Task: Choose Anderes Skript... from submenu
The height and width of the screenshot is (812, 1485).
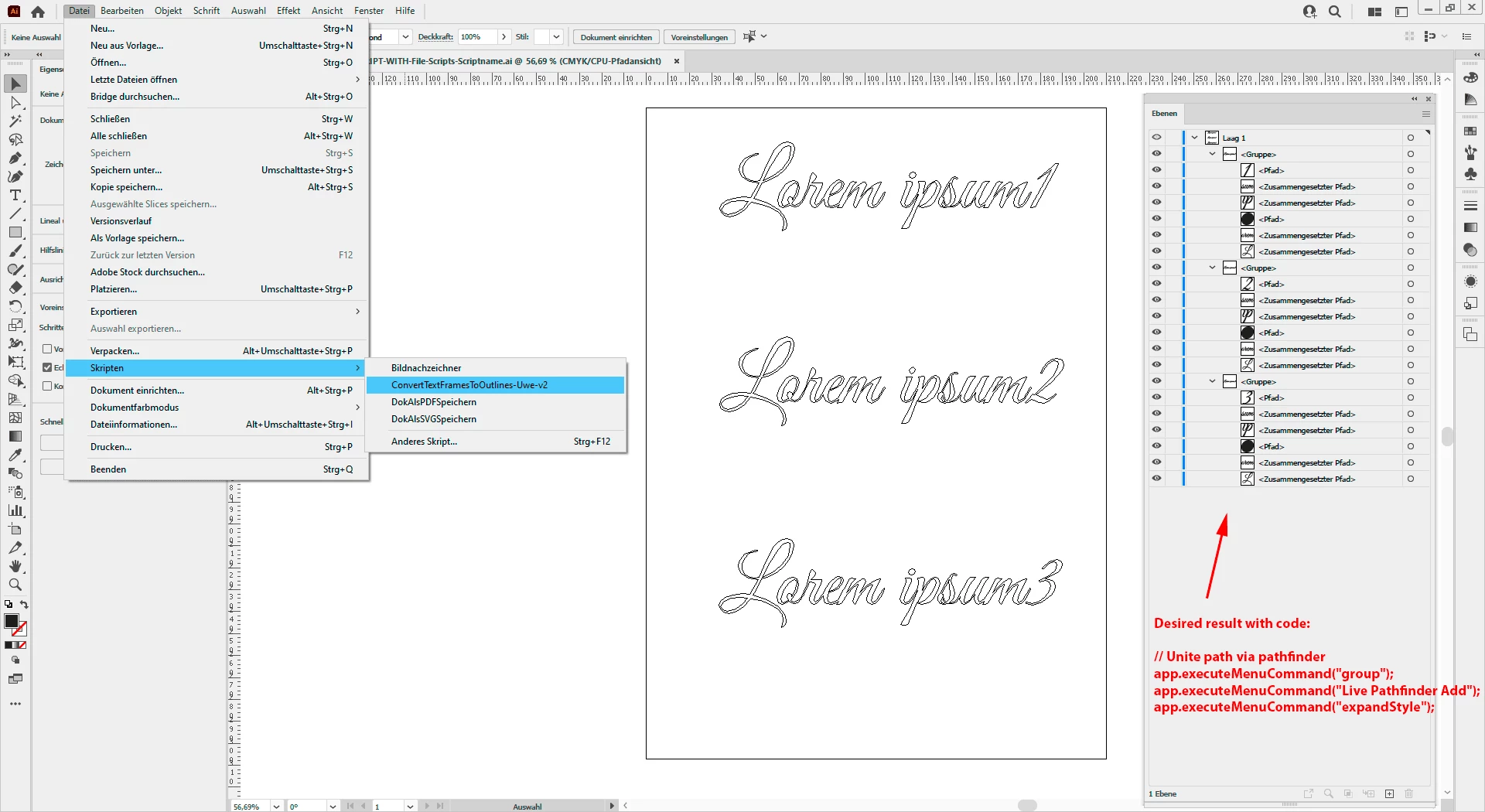Action: tap(495, 442)
